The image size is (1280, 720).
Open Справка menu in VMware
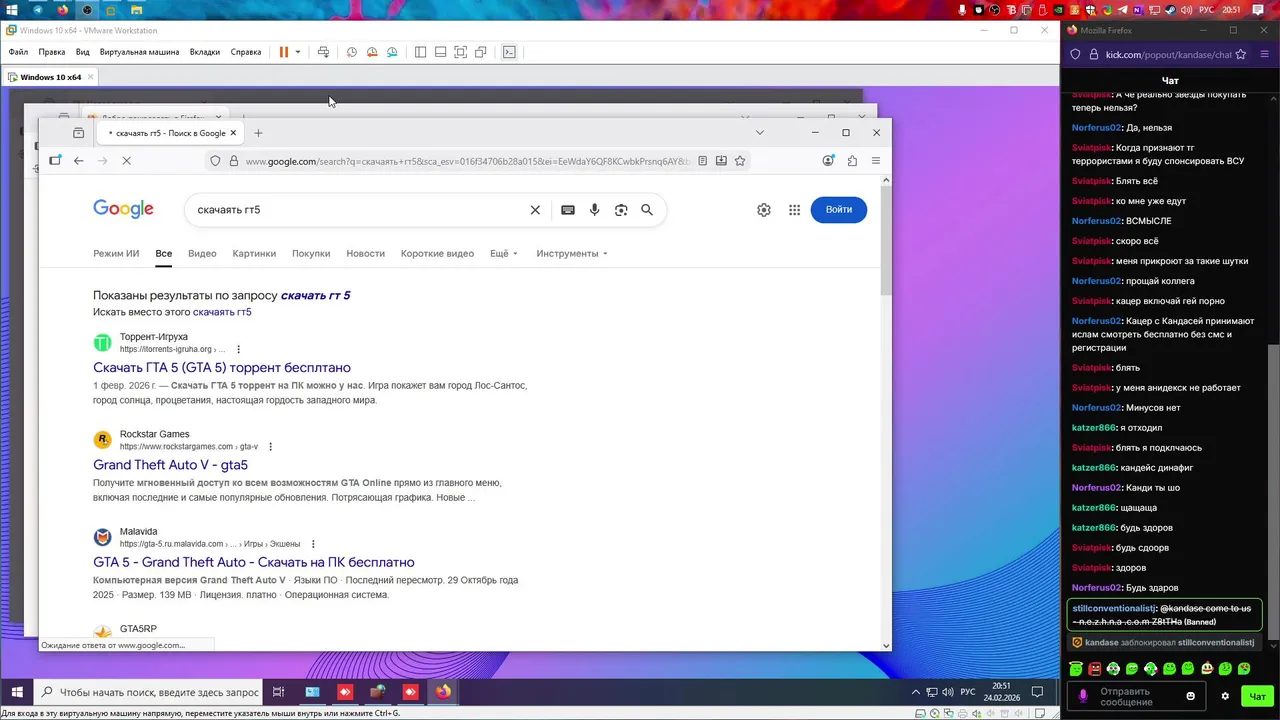[x=246, y=52]
